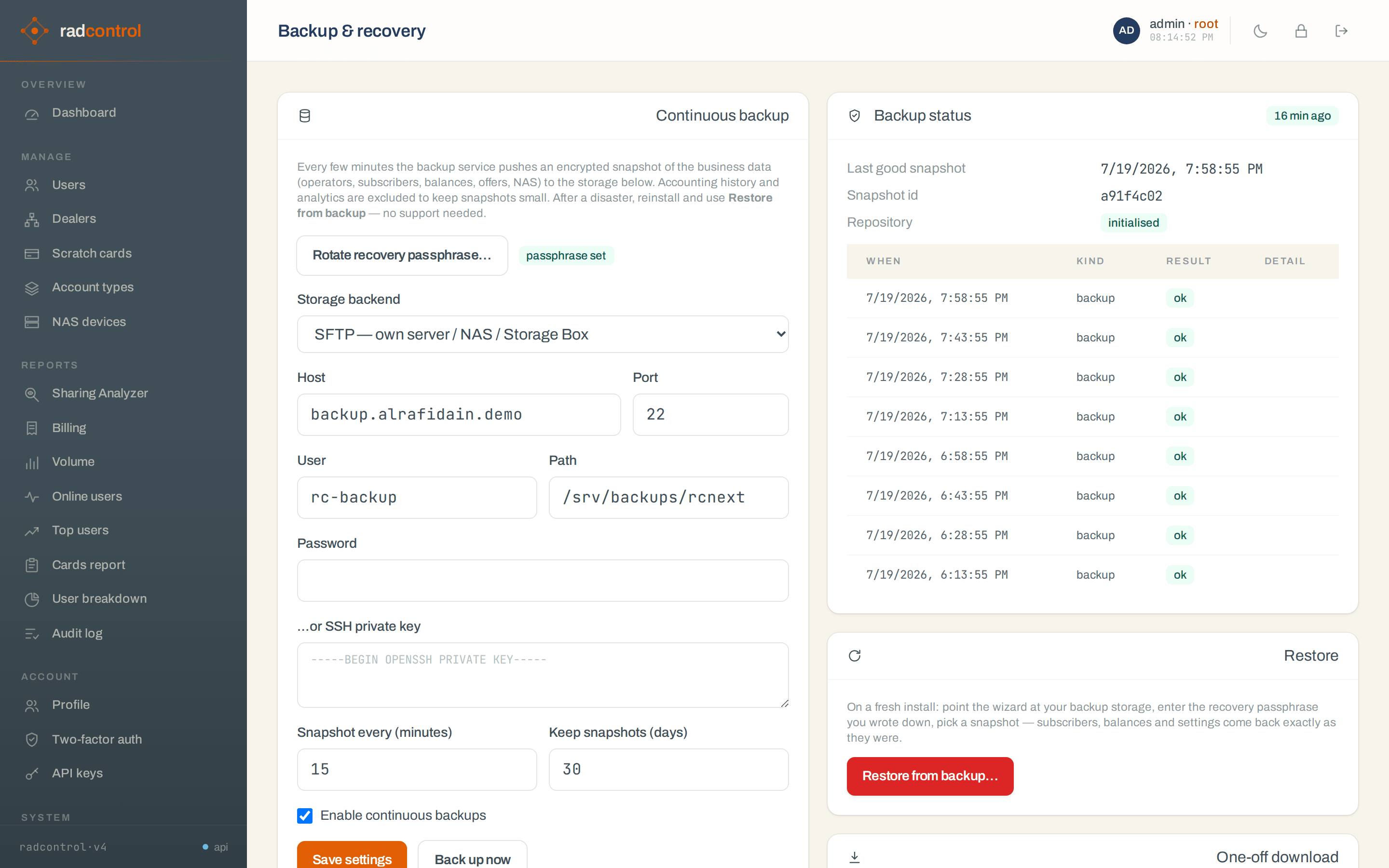
Task: Click the Restore circular arrow icon
Action: click(855, 656)
